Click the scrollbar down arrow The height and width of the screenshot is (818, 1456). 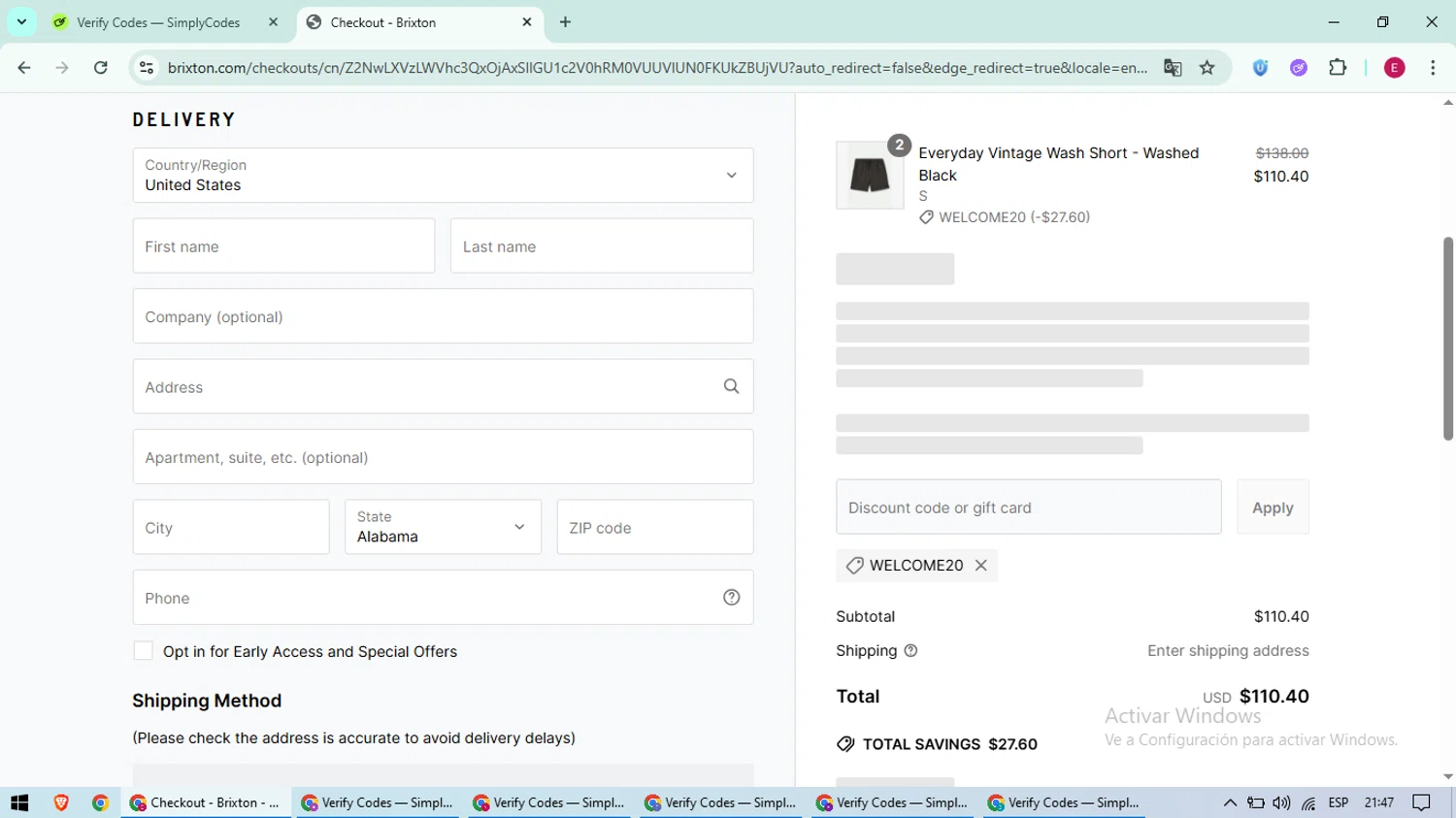[1448, 777]
